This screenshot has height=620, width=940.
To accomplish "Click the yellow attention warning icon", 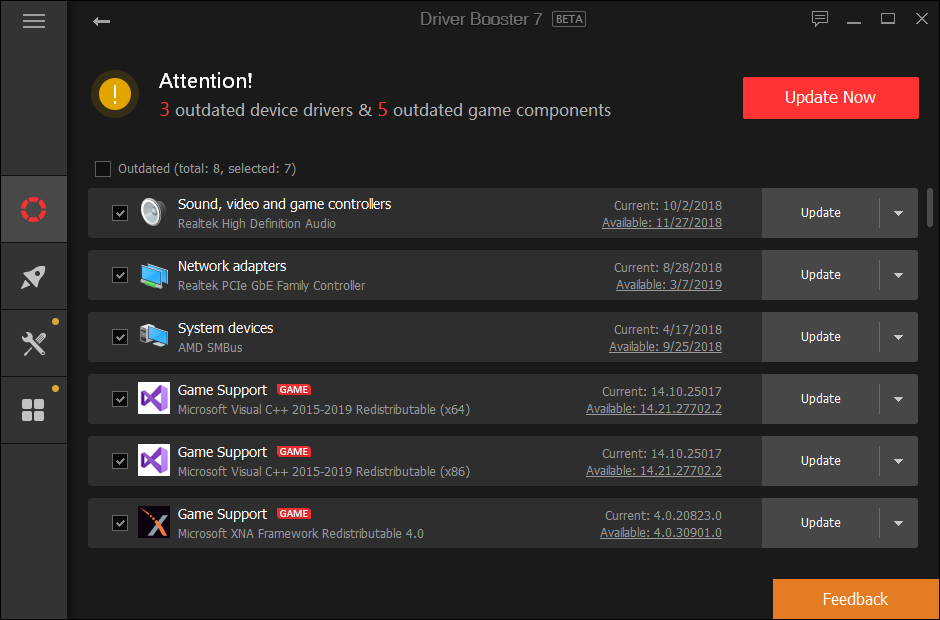I will [115, 94].
